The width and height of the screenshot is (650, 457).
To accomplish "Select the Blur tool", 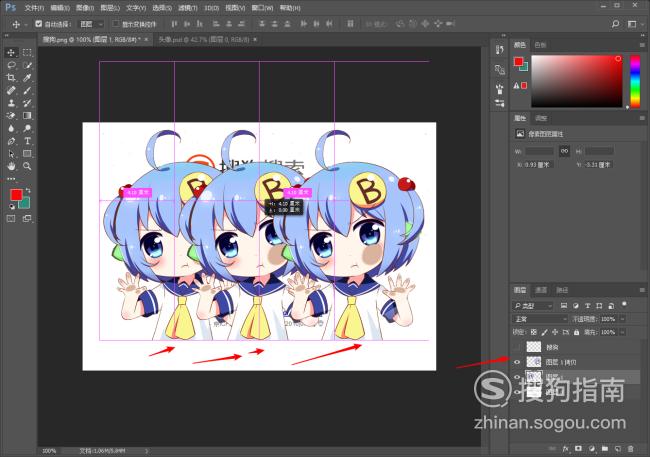I will (11, 129).
